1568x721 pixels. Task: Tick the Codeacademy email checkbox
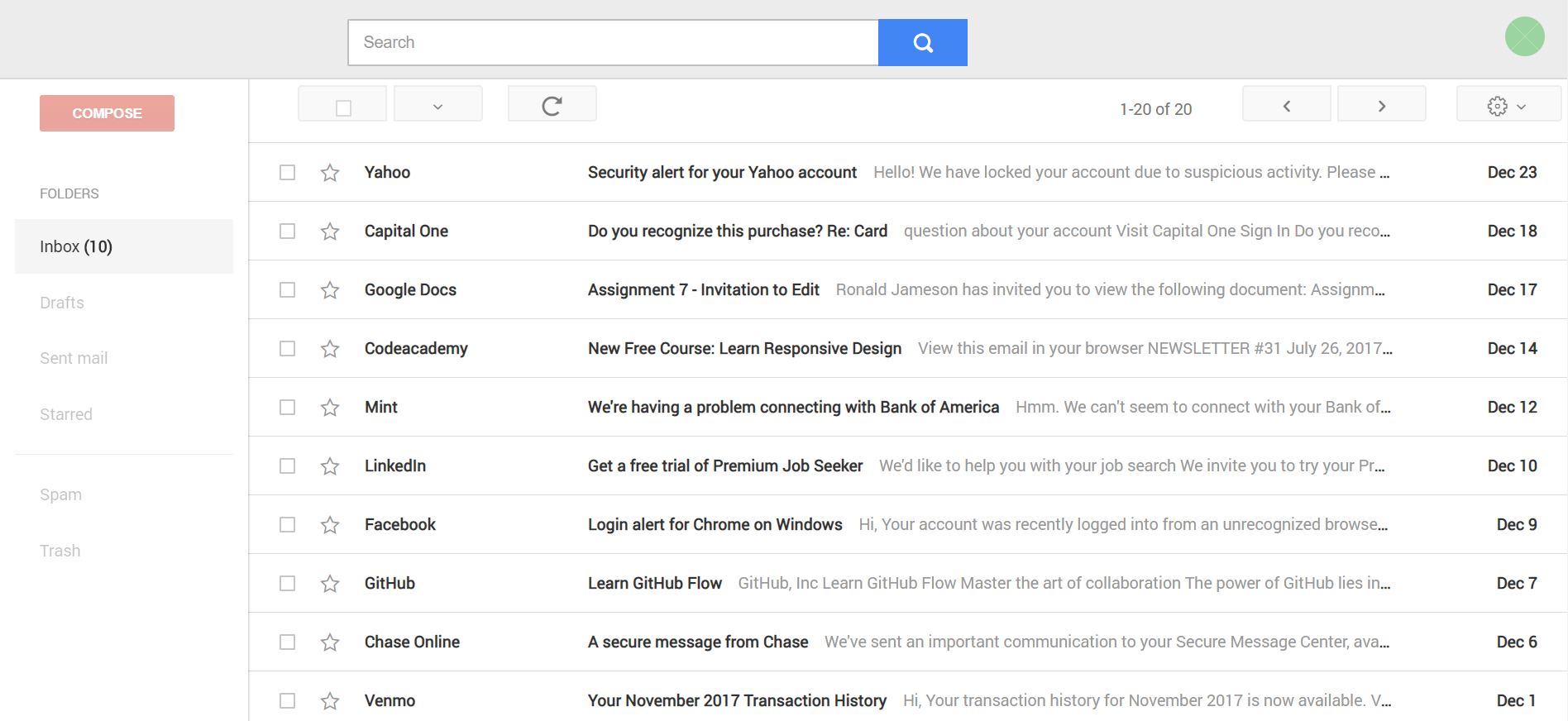click(287, 348)
